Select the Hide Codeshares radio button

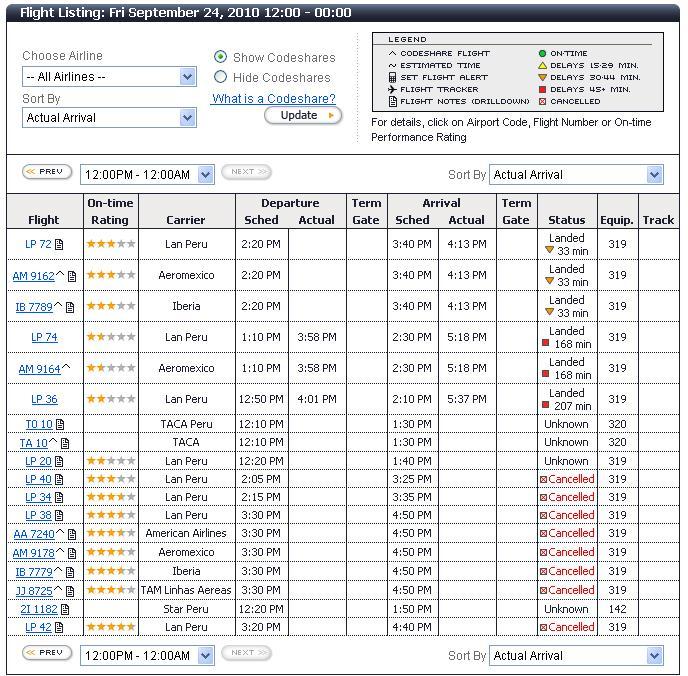pyautogui.click(x=220, y=77)
